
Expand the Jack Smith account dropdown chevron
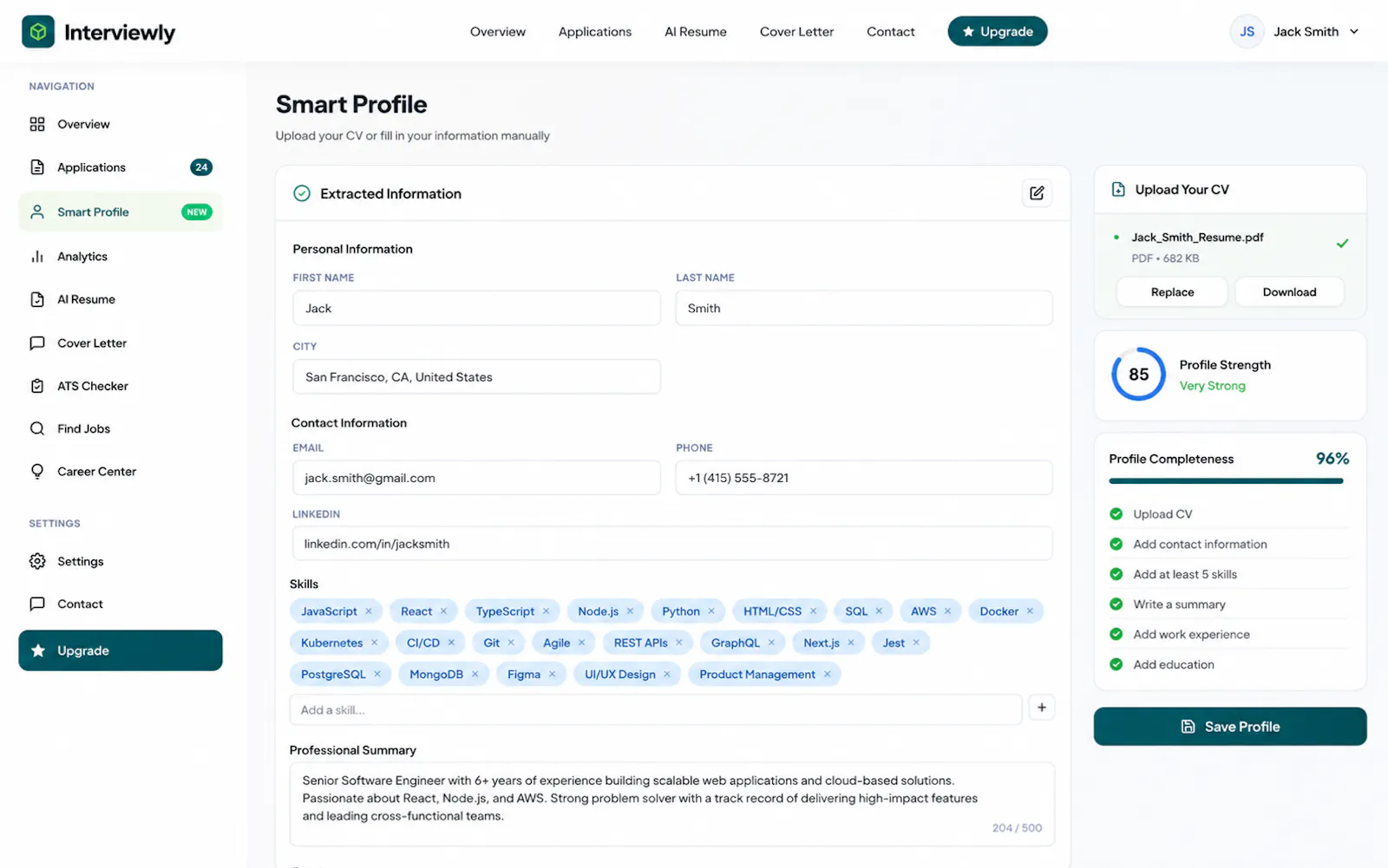(x=1353, y=32)
